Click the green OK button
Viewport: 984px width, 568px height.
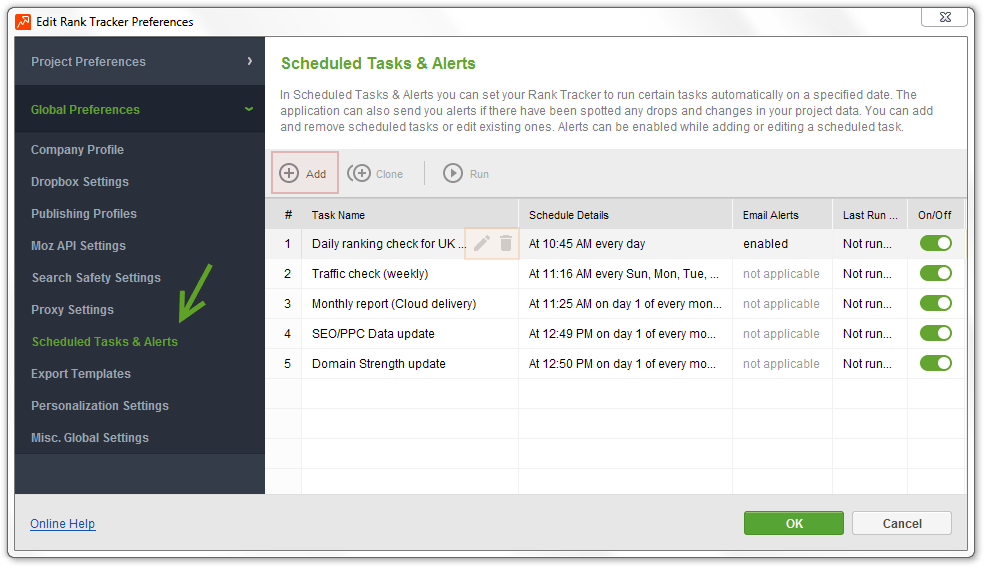click(793, 523)
